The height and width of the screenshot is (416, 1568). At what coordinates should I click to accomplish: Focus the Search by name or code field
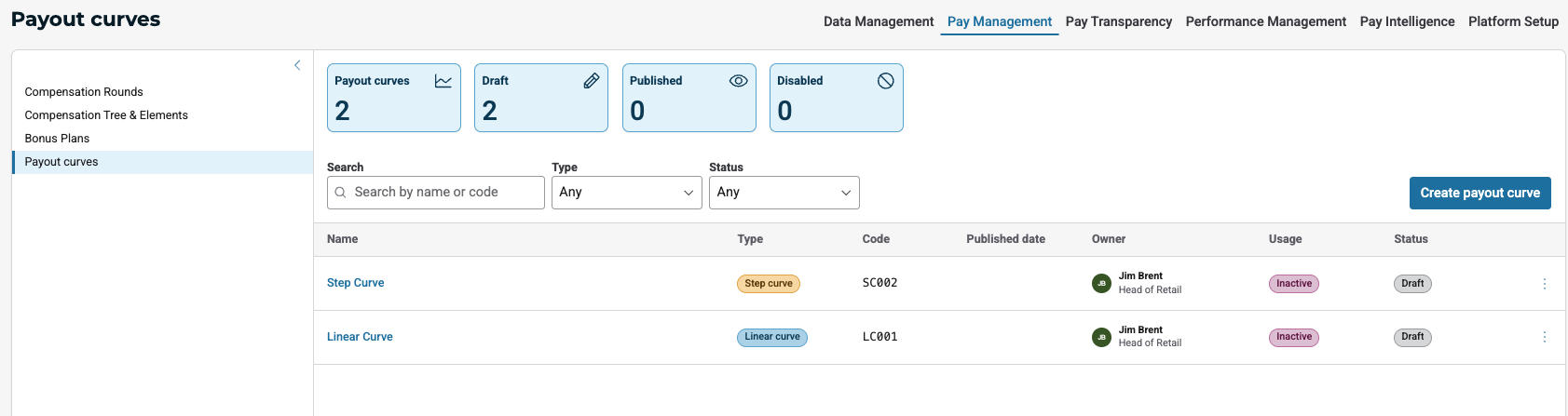444,193
